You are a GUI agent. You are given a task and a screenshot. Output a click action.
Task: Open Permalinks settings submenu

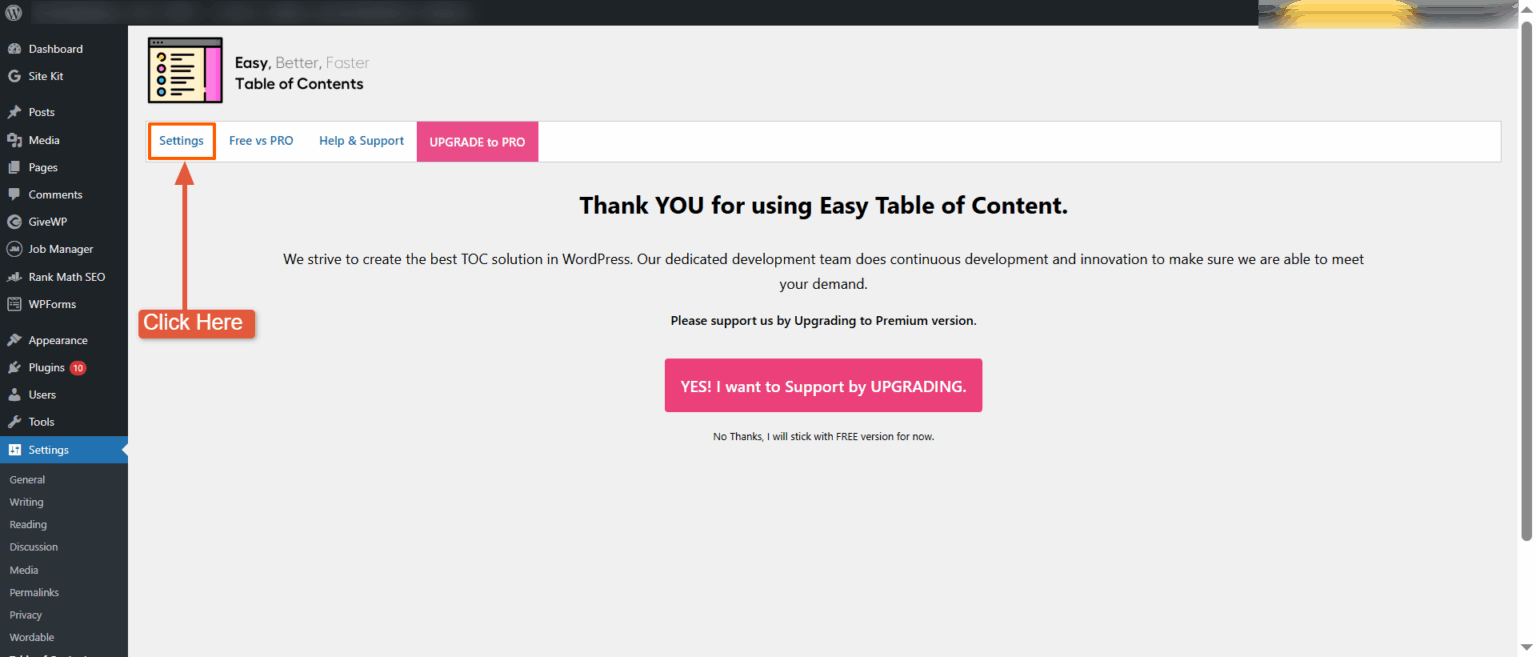point(34,593)
